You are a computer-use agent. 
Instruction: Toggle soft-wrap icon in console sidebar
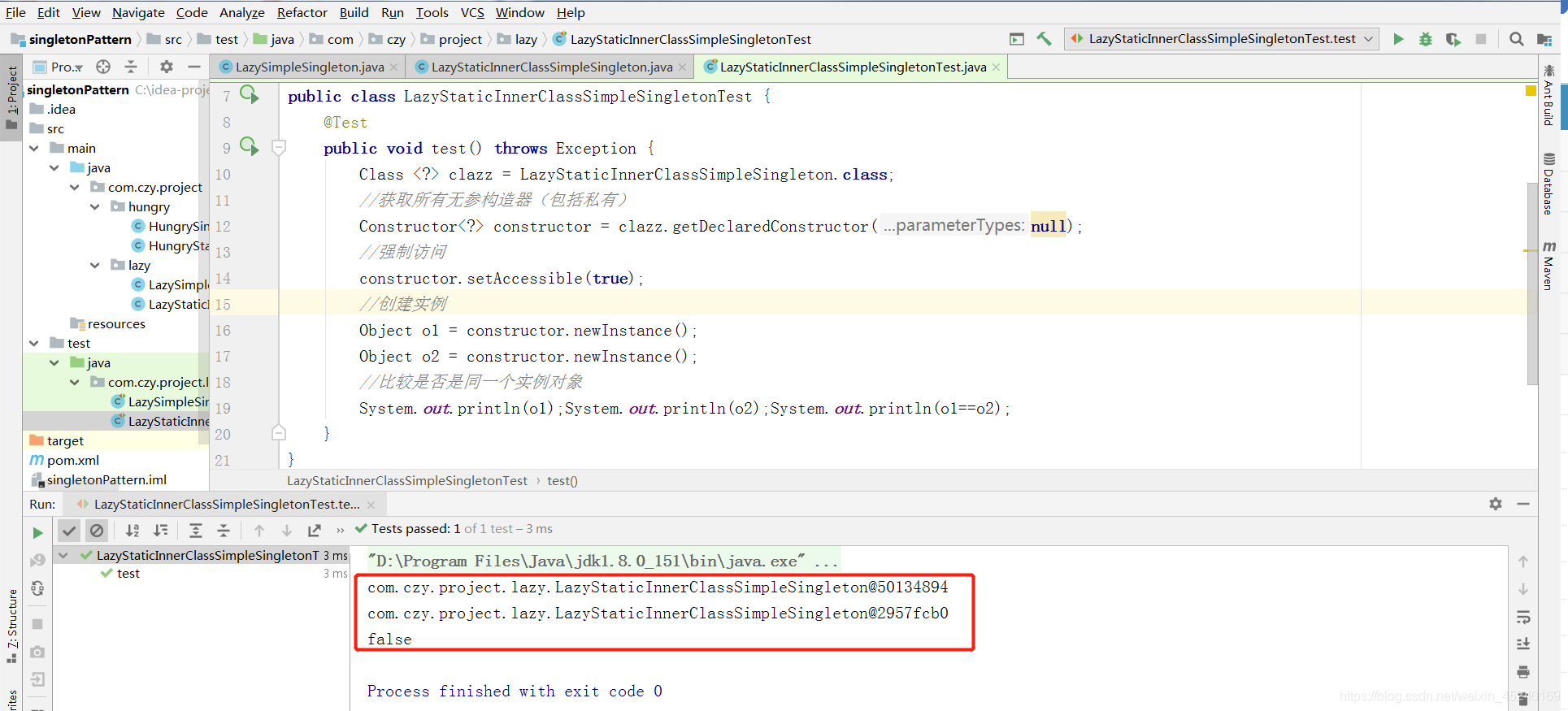1523,617
